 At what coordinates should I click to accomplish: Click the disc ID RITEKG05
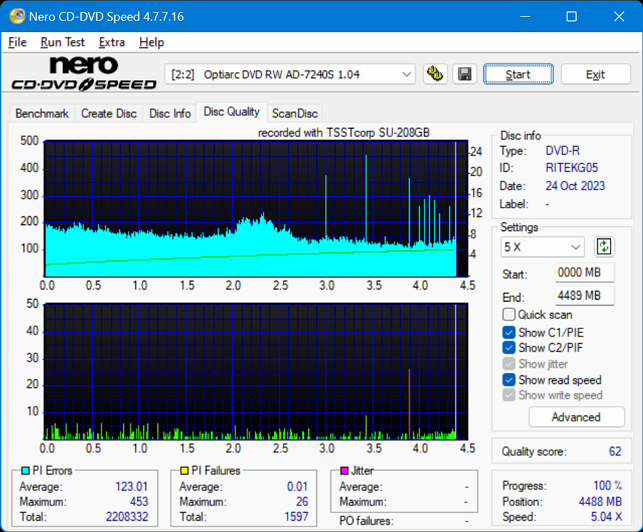[571, 168]
